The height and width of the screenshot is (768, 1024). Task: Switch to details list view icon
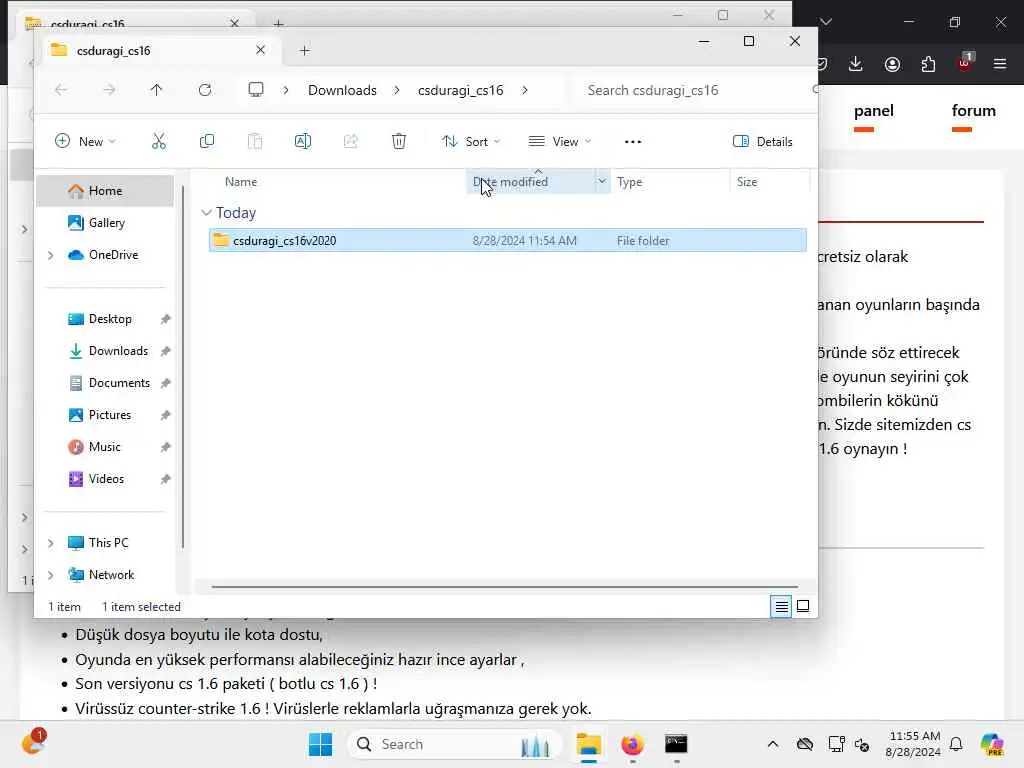point(781,607)
